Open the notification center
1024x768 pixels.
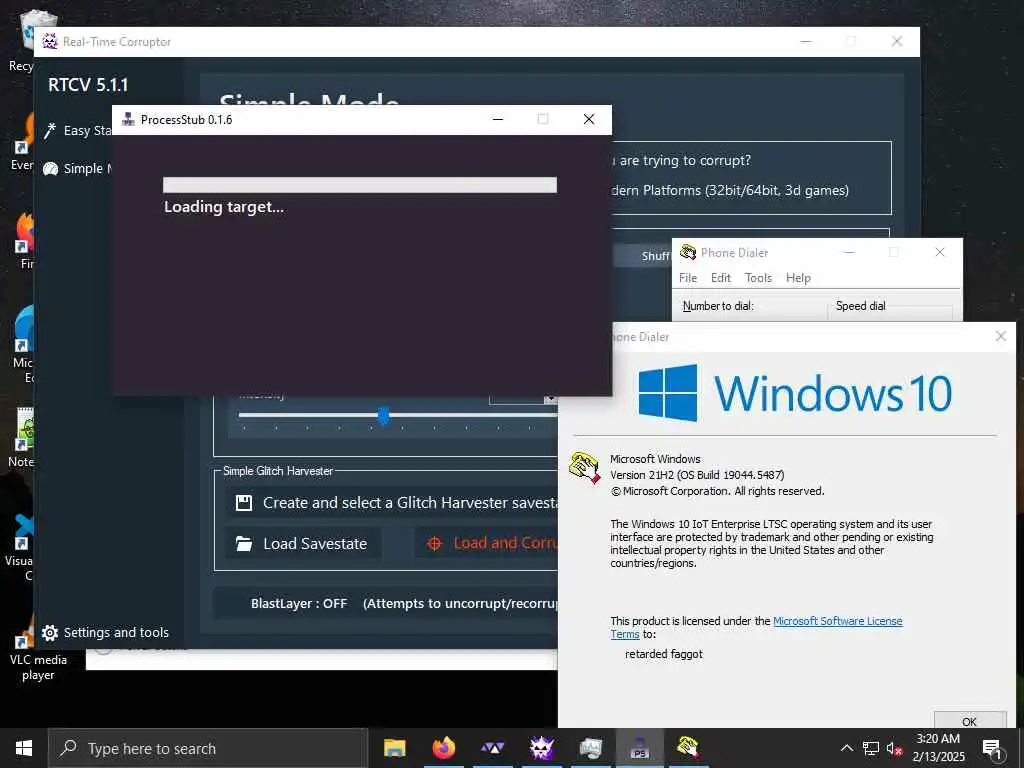(992, 748)
